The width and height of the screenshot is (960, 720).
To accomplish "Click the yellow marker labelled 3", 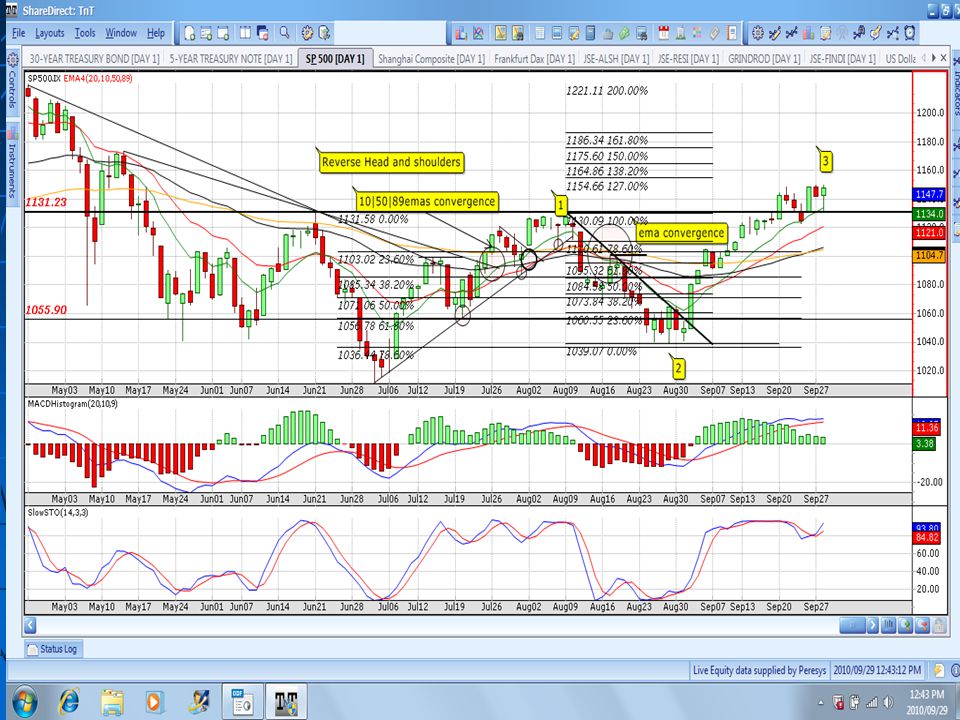I will coord(826,162).
